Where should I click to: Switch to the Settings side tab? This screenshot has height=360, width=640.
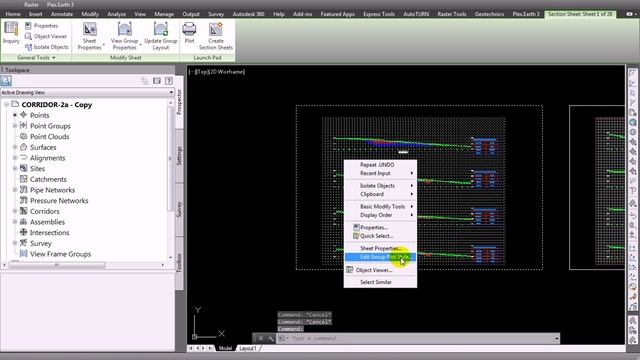179,156
